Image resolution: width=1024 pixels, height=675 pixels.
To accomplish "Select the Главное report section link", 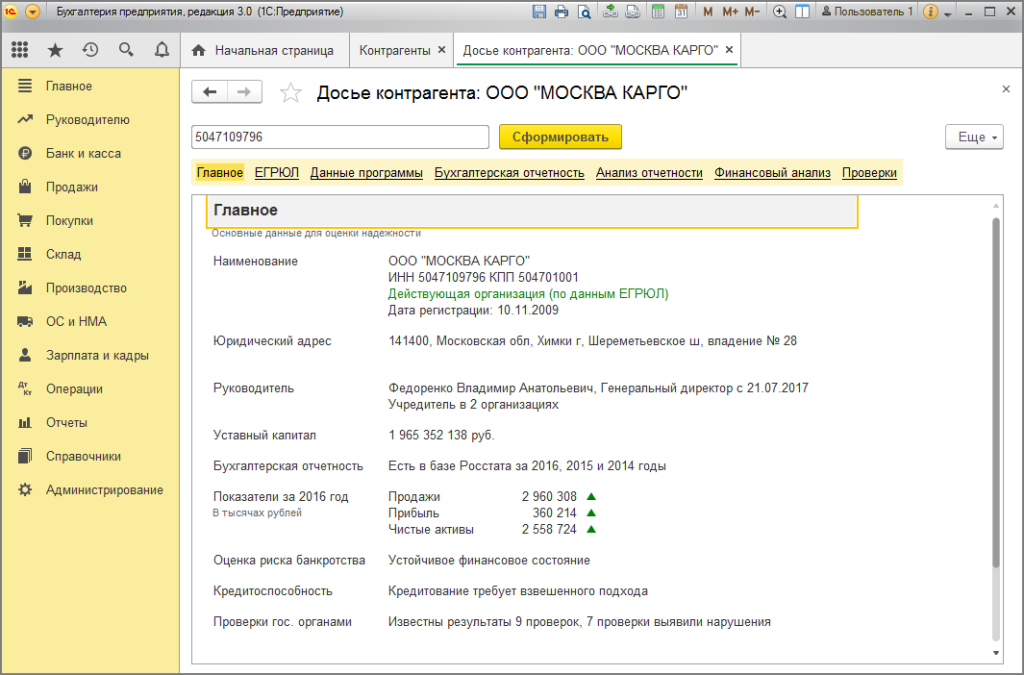I will click(x=219, y=172).
